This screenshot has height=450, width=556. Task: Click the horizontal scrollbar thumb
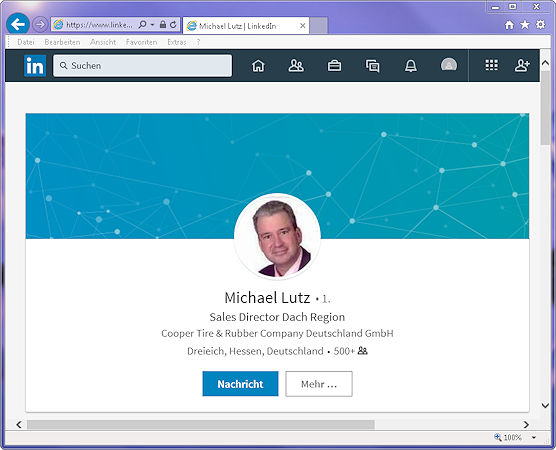point(201,424)
